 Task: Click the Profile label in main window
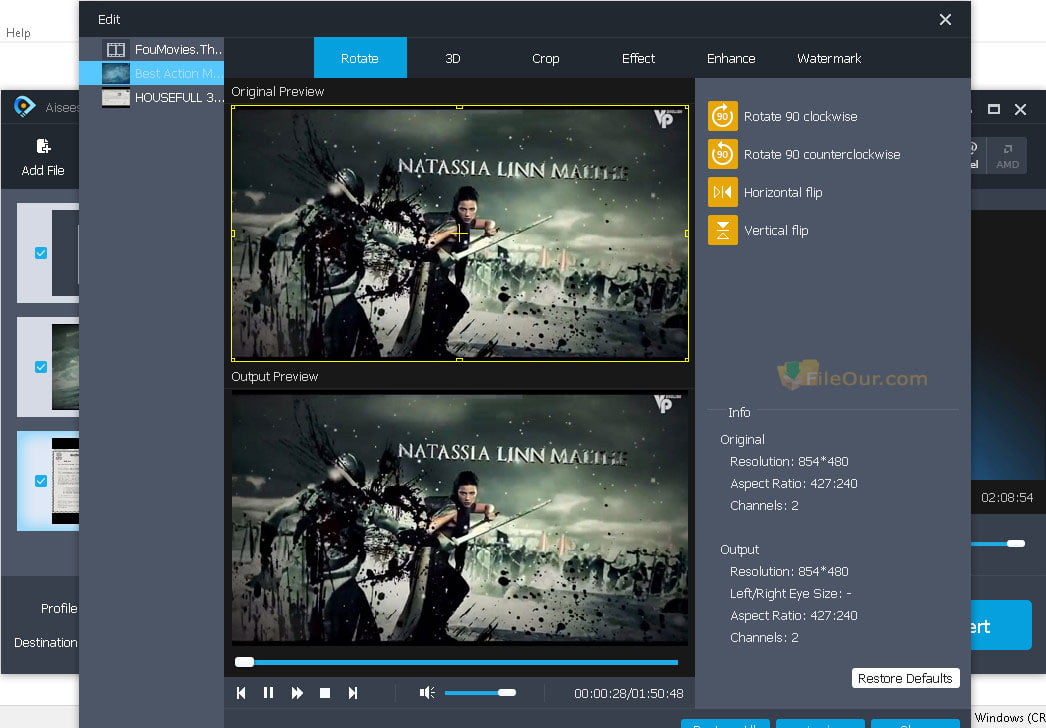(x=59, y=608)
